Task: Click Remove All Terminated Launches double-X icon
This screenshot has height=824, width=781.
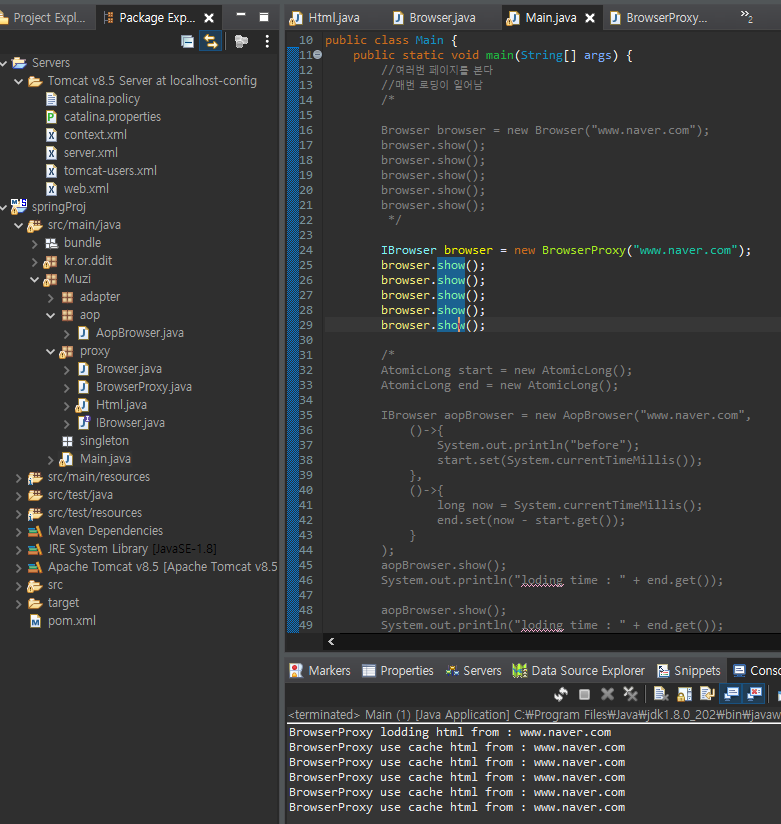Action: [630, 694]
